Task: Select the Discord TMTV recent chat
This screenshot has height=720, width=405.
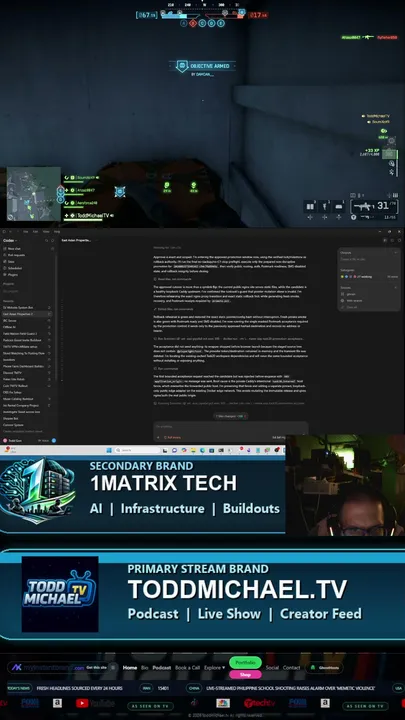Action: (27, 373)
